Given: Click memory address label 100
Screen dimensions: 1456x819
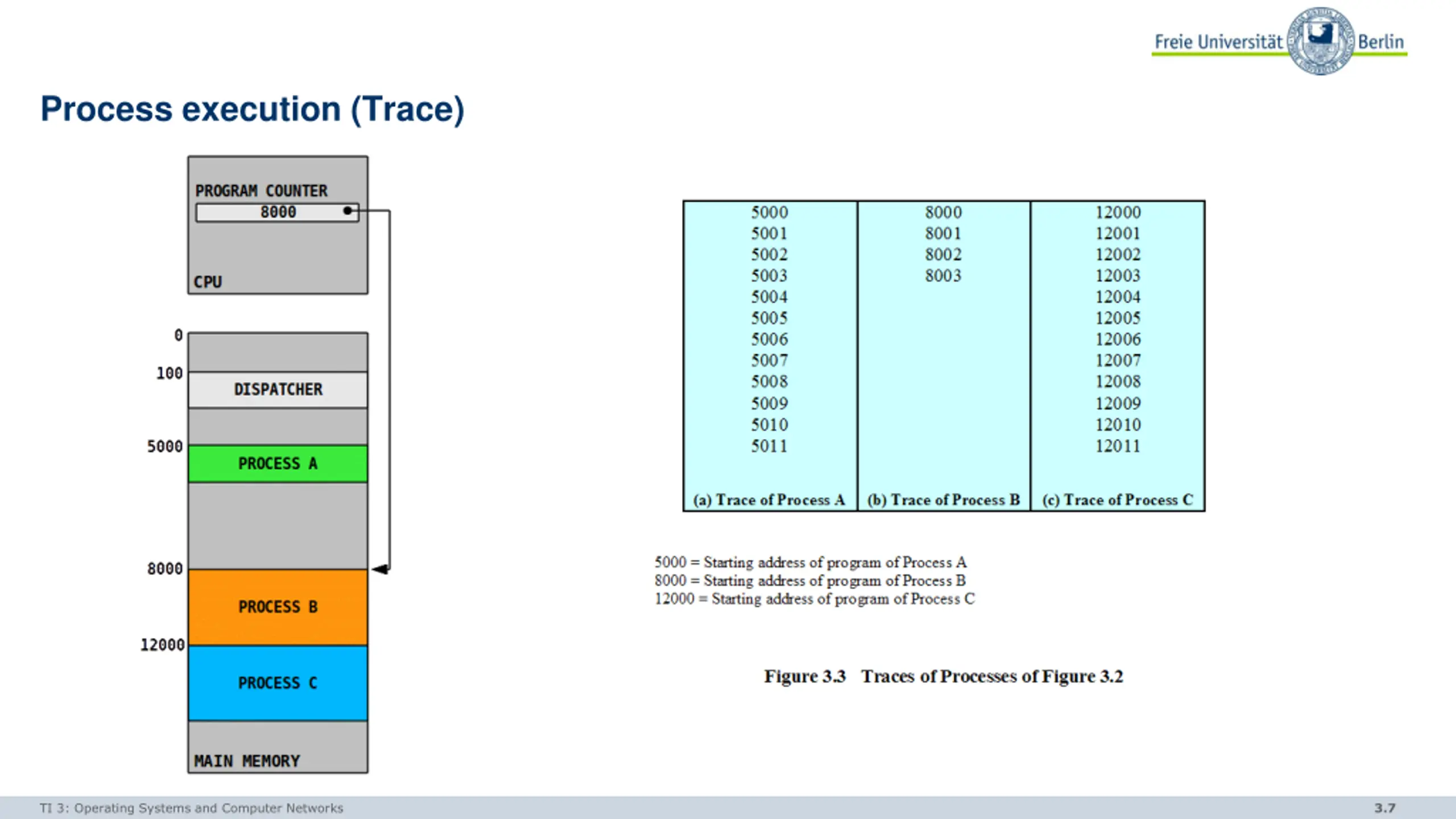Looking at the screenshot, I should tap(169, 374).
